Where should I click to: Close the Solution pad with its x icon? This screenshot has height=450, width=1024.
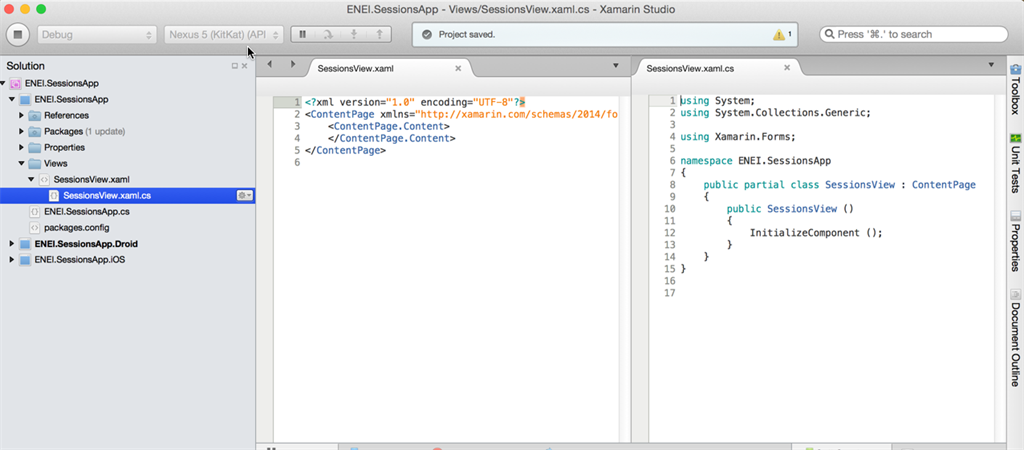click(x=245, y=66)
